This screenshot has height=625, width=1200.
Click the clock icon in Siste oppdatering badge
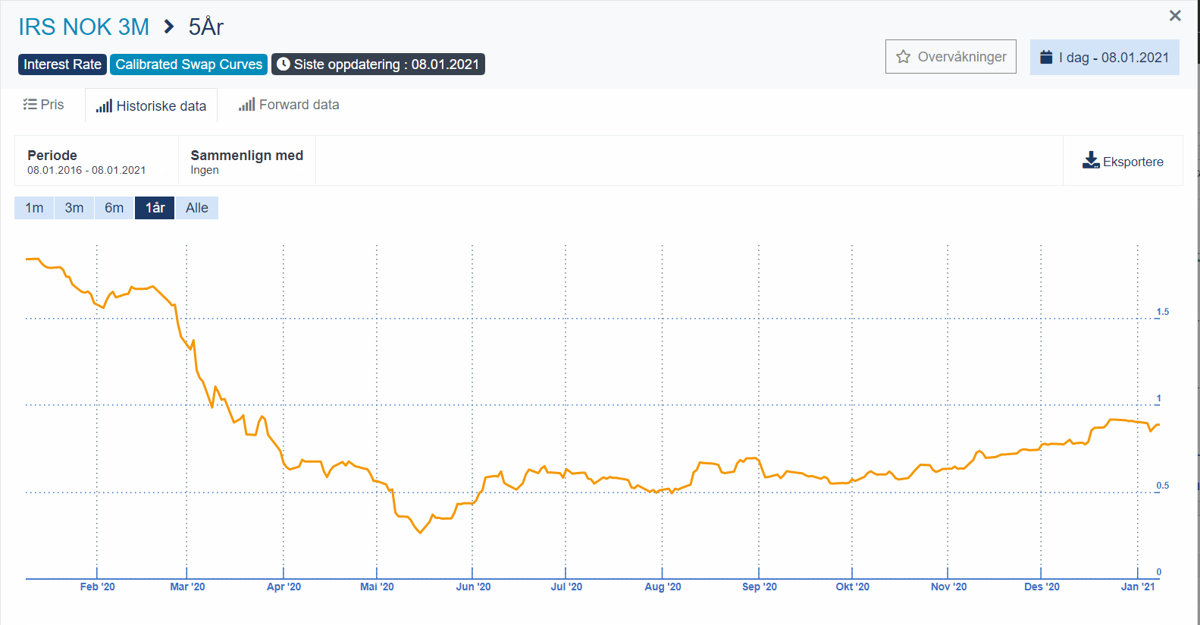pyautogui.click(x=284, y=64)
